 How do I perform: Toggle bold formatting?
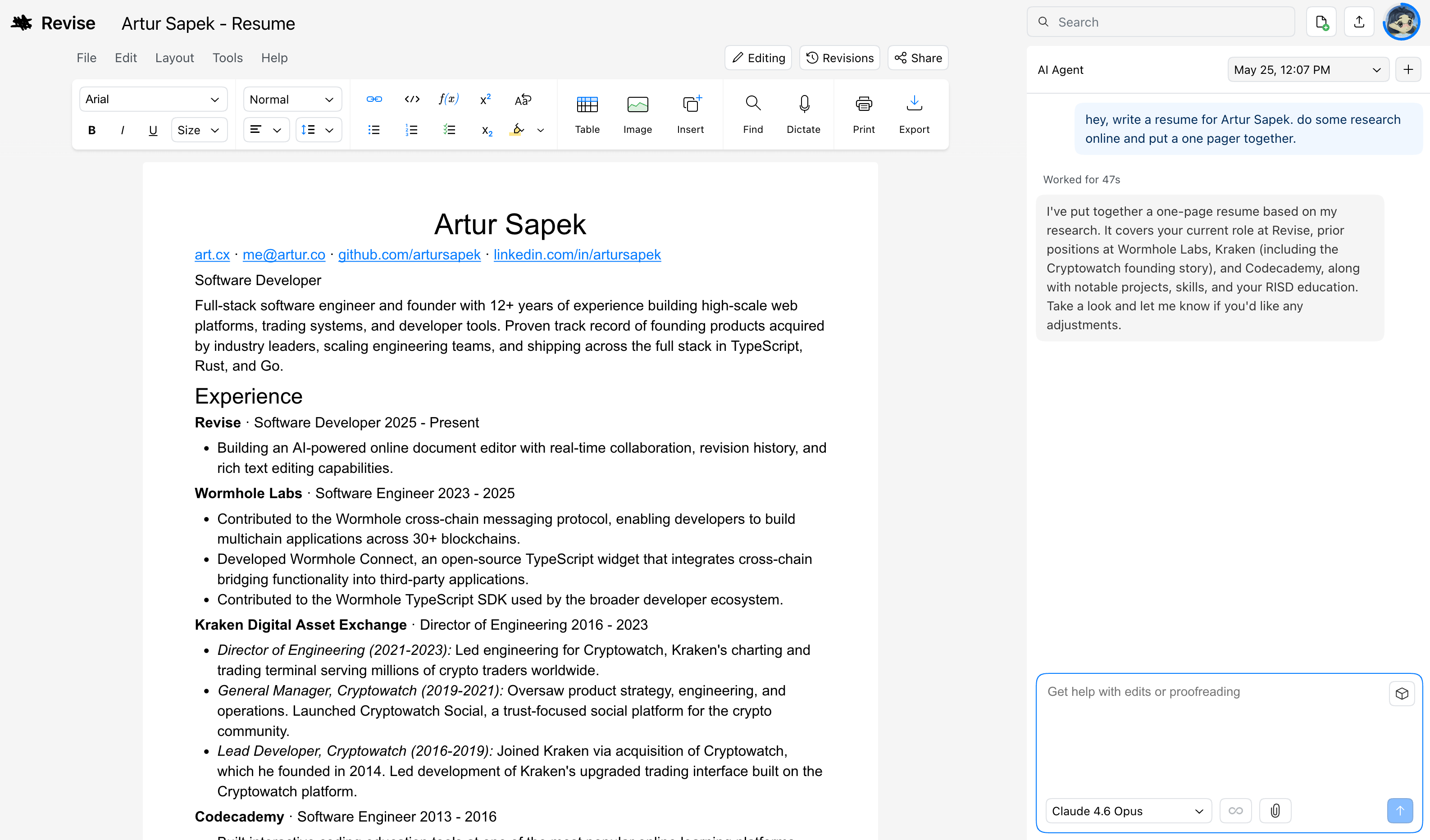tap(92, 131)
